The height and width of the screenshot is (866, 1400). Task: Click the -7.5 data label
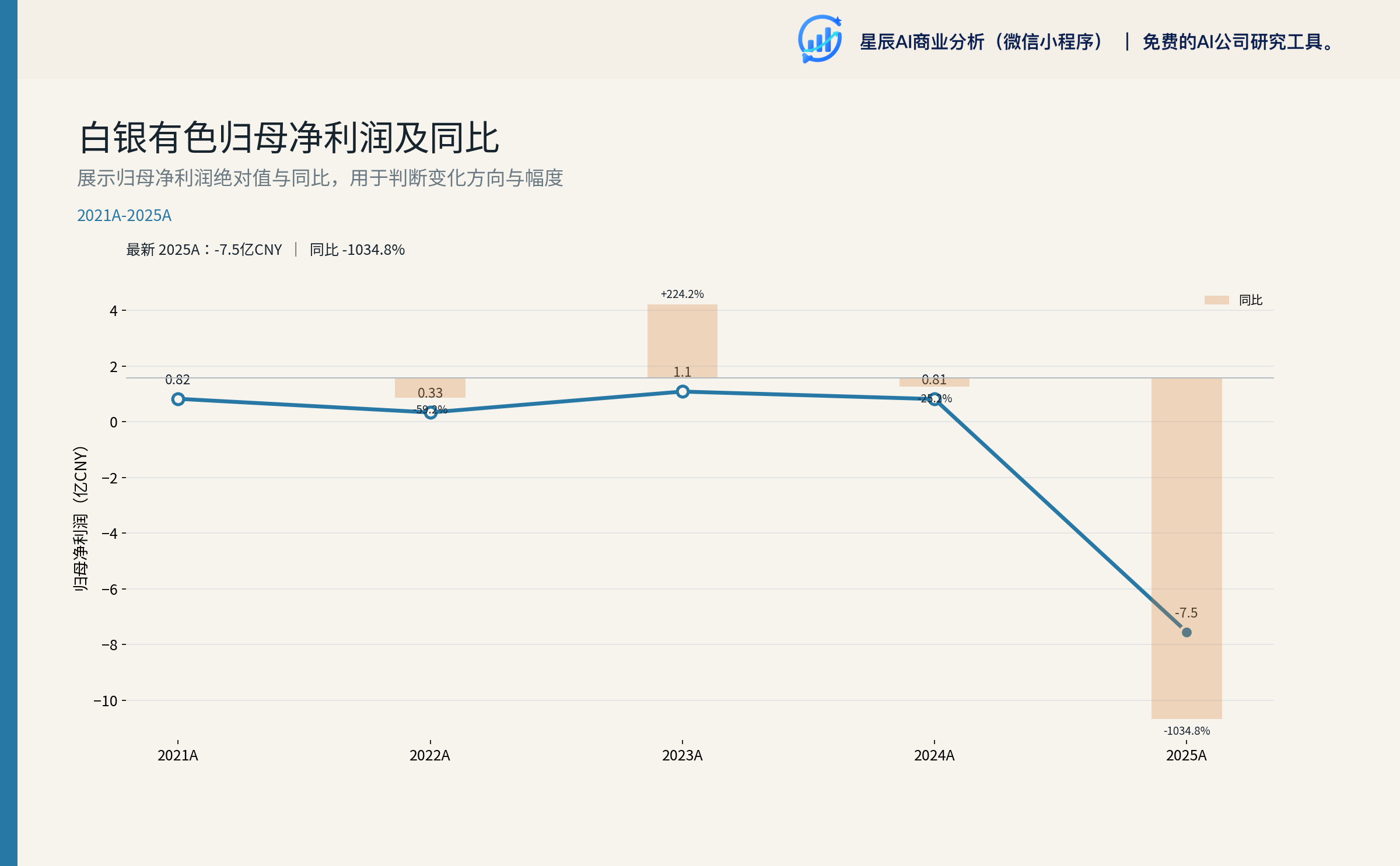(1186, 613)
